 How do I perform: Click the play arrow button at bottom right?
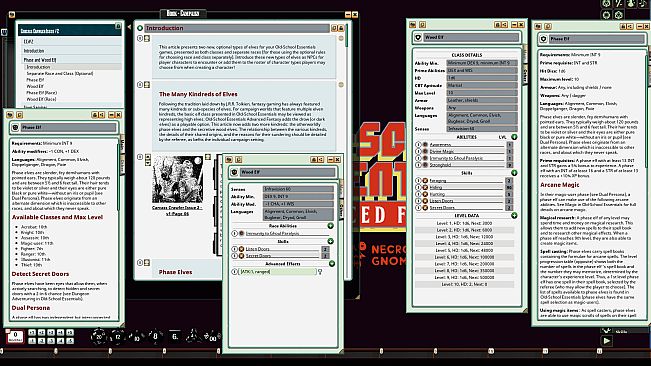(x=606, y=341)
